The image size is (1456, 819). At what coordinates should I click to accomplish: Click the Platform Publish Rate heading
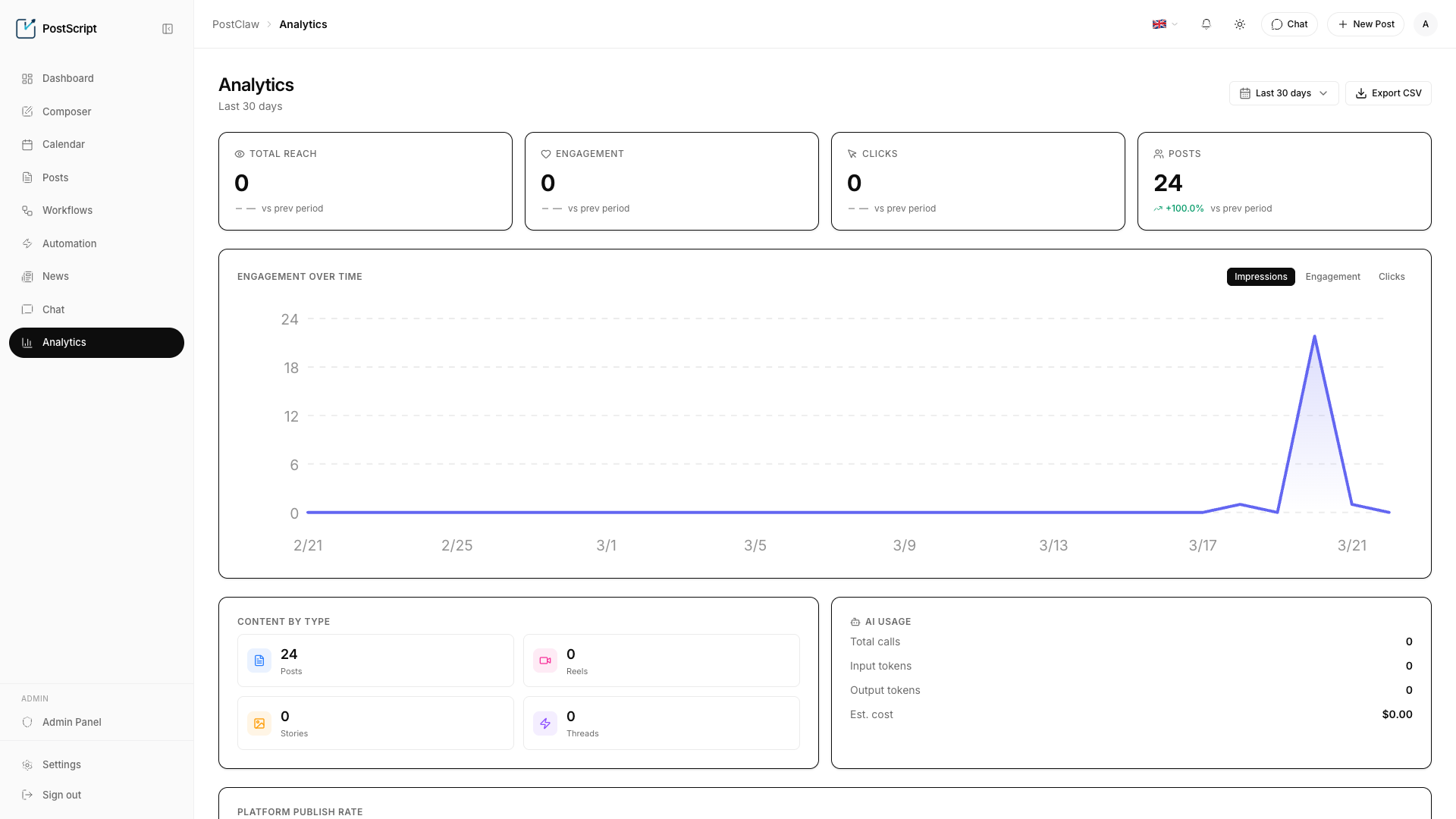(300, 812)
